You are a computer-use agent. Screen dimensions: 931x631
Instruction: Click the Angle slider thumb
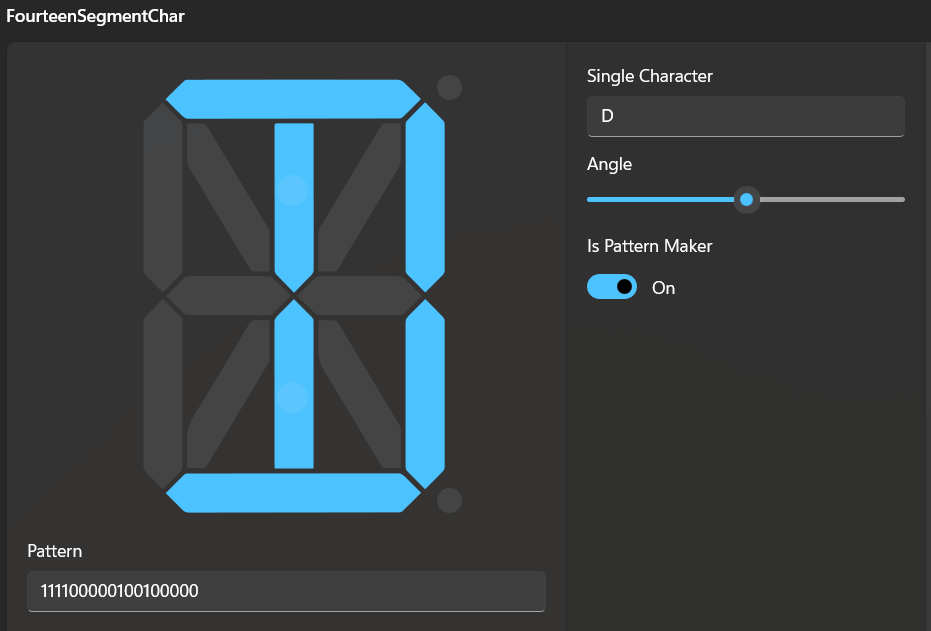click(x=746, y=199)
